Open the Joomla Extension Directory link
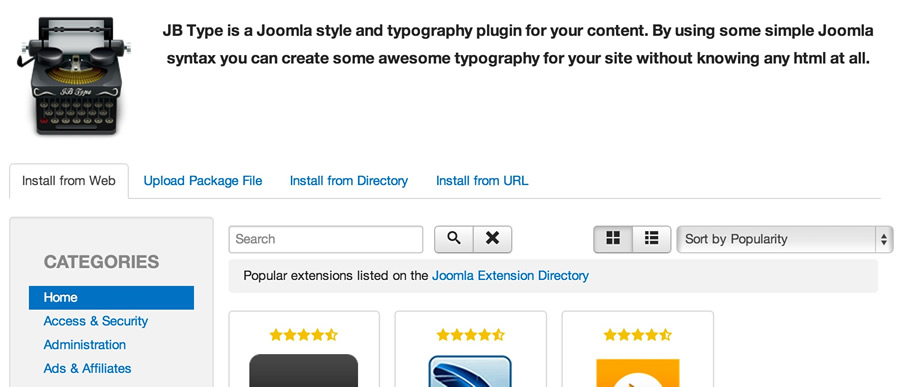This screenshot has width=900, height=387. click(x=510, y=276)
